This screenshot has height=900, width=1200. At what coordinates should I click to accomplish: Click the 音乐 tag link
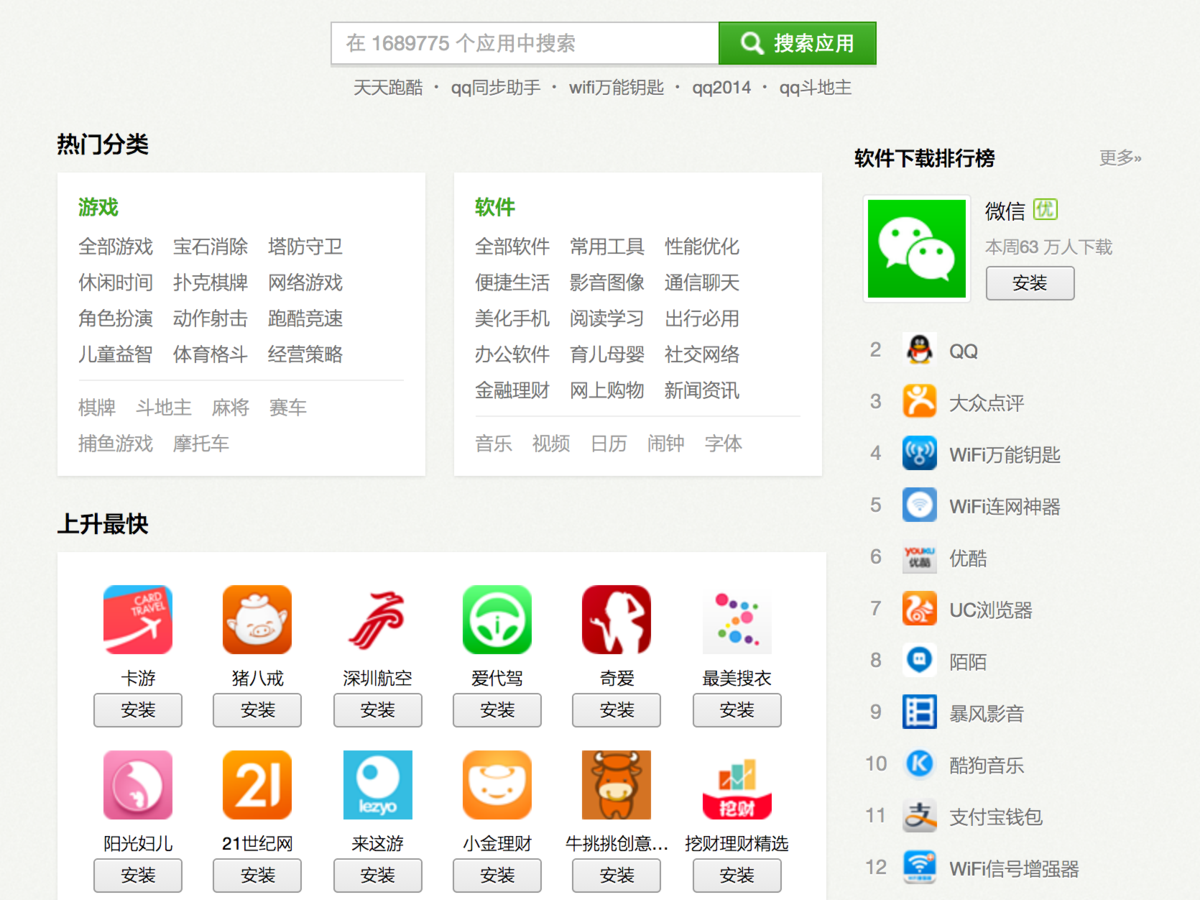[493, 443]
